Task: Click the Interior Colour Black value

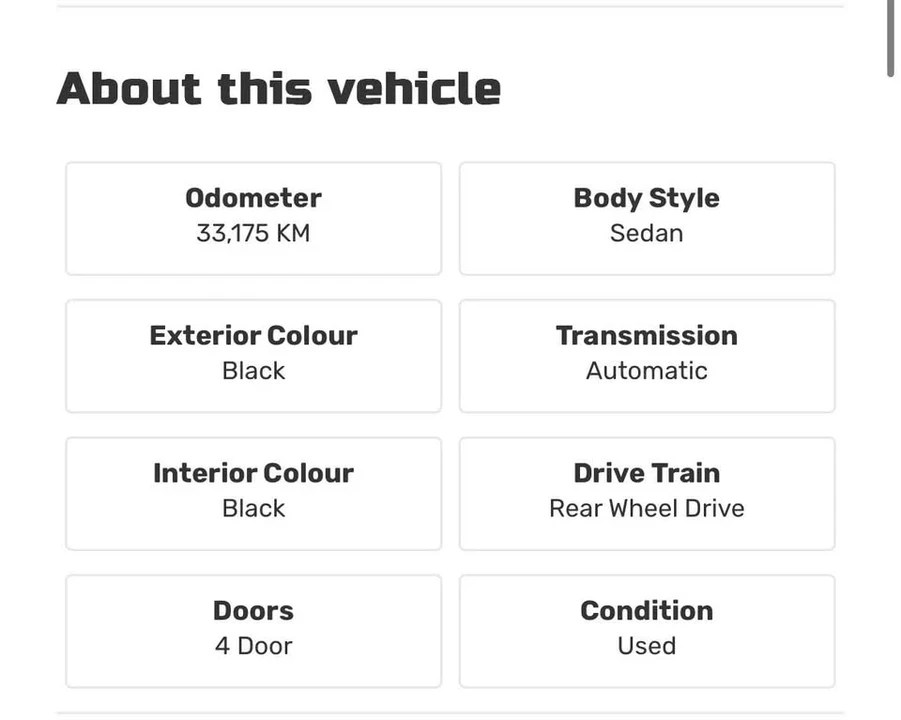Action: (x=253, y=509)
